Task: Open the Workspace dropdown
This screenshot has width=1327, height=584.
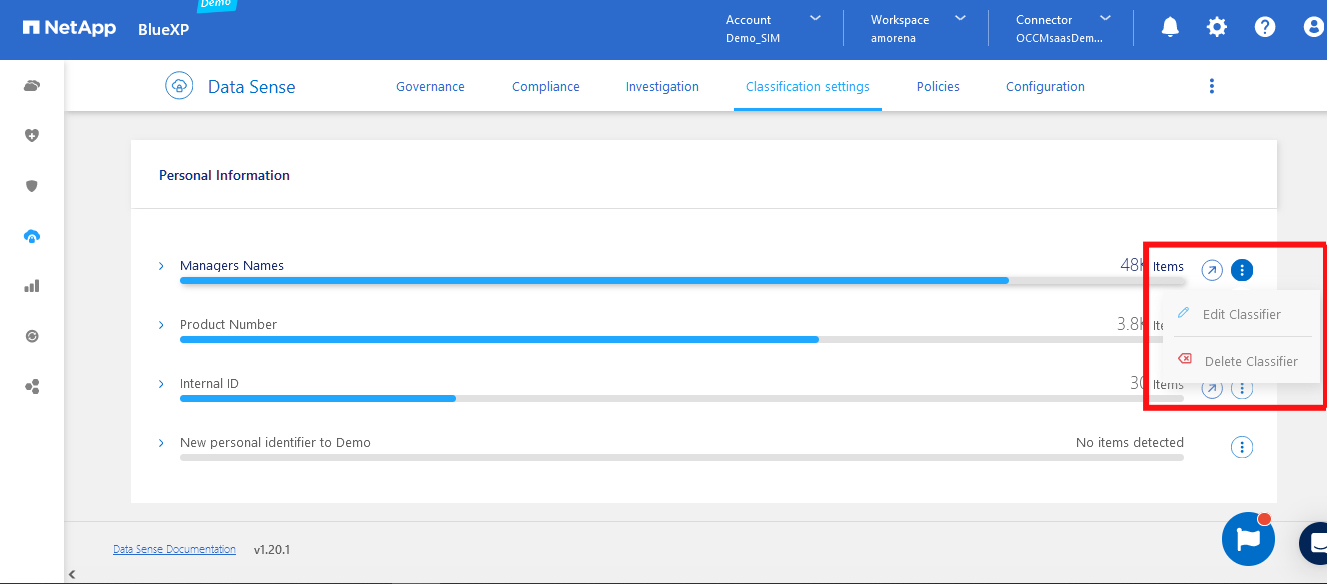Action: pyautogui.click(x=918, y=28)
